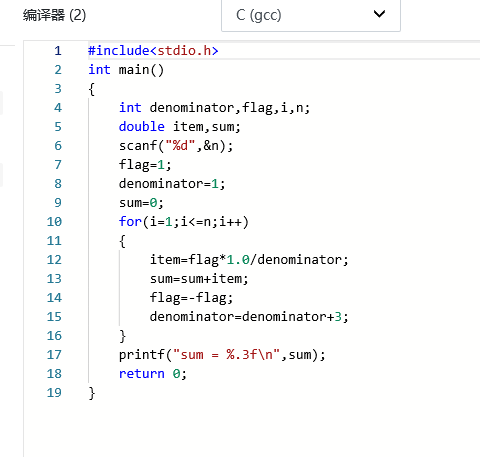Click the return 0; statement
This screenshot has width=480, height=457.
click(153, 374)
